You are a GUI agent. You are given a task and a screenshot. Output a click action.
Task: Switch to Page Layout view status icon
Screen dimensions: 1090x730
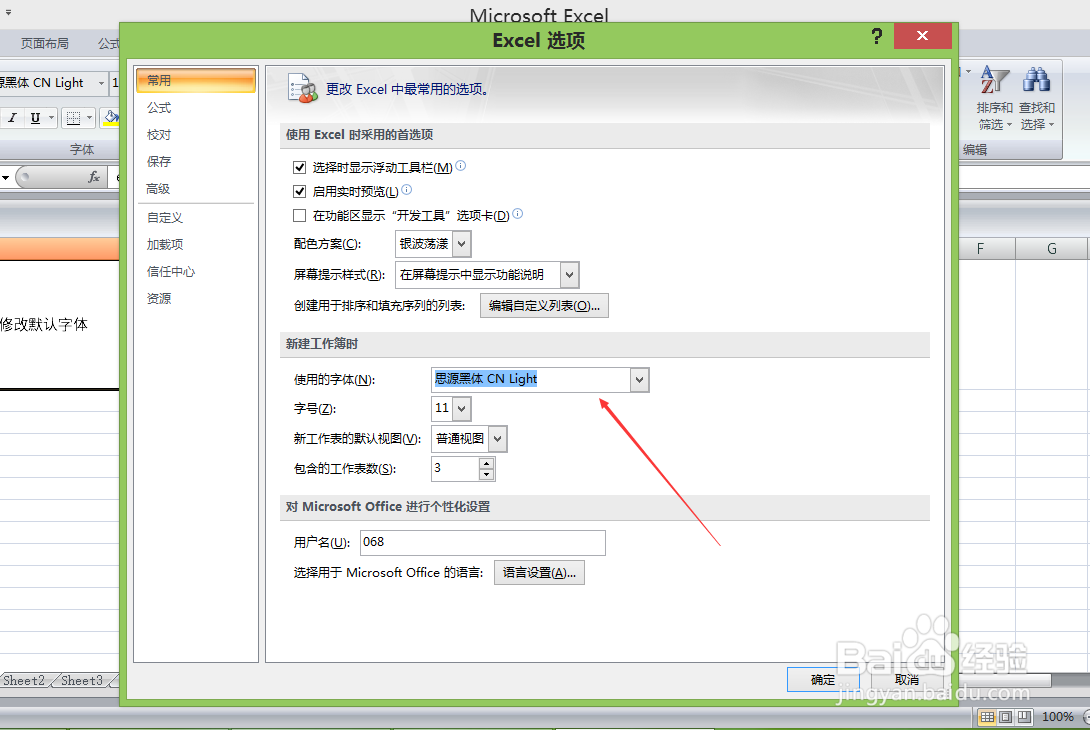(1005, 717)
